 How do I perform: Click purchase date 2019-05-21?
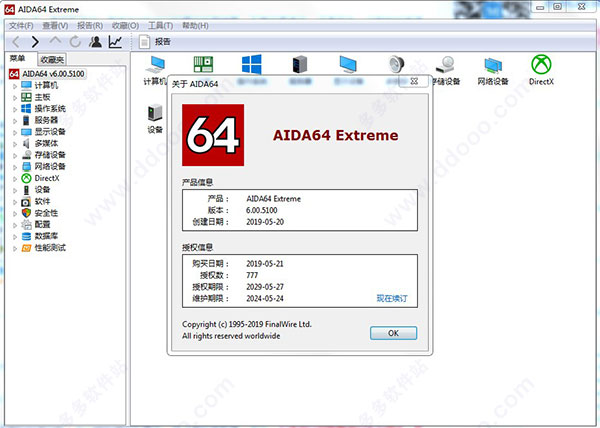(x=265, y=264)
